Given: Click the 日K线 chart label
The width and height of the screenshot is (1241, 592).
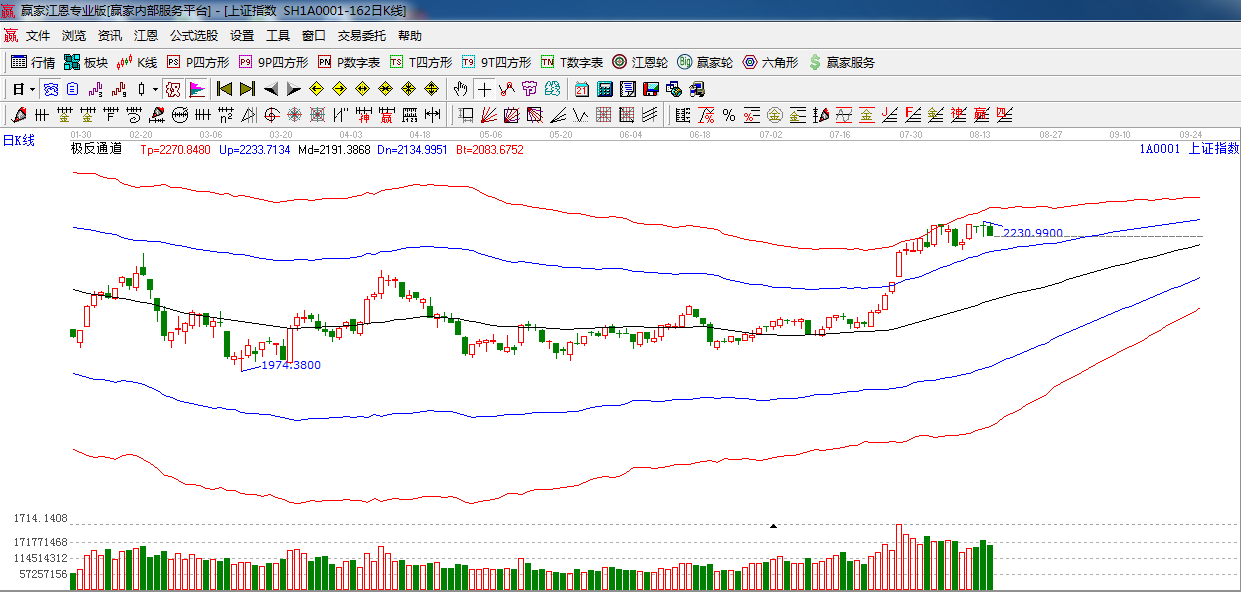Looking at the screenshot, I should coord(18,141).
